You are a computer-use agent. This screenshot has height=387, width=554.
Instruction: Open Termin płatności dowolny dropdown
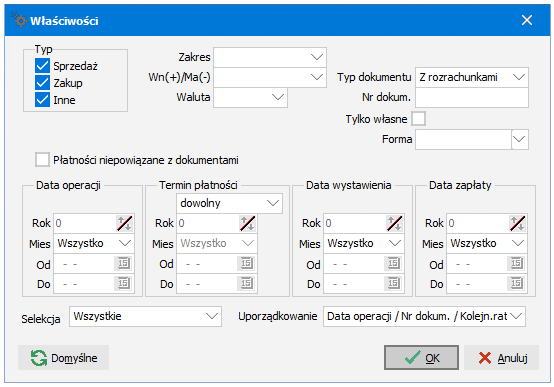pos(229,203)
